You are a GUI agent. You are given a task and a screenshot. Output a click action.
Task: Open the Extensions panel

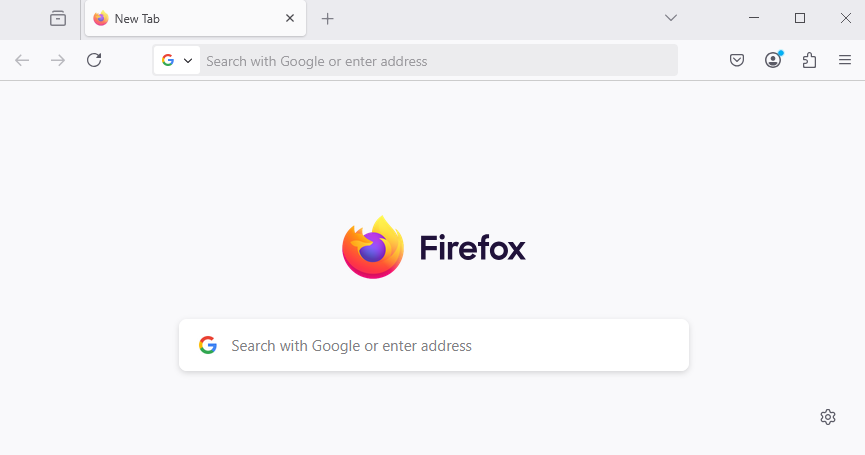tap(809, 60)
